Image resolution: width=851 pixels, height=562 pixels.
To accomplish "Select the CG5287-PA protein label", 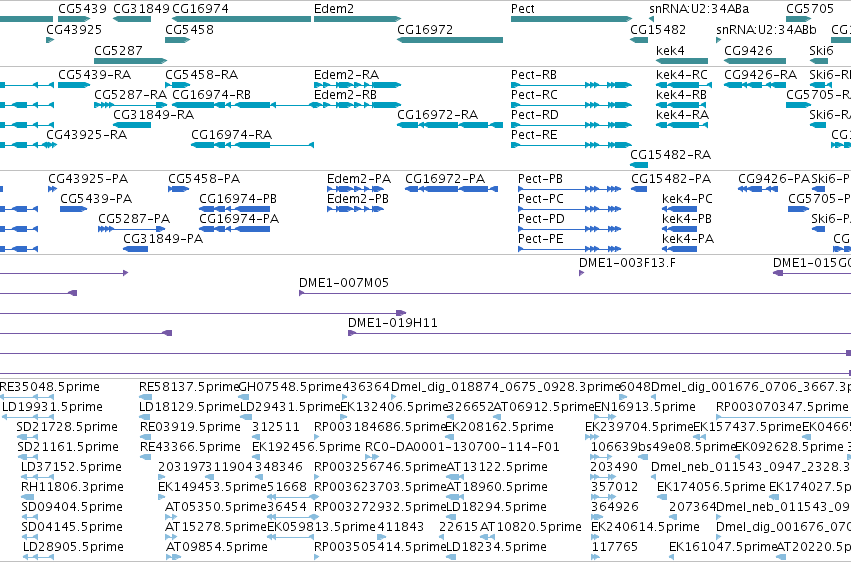I will (134, 219).
